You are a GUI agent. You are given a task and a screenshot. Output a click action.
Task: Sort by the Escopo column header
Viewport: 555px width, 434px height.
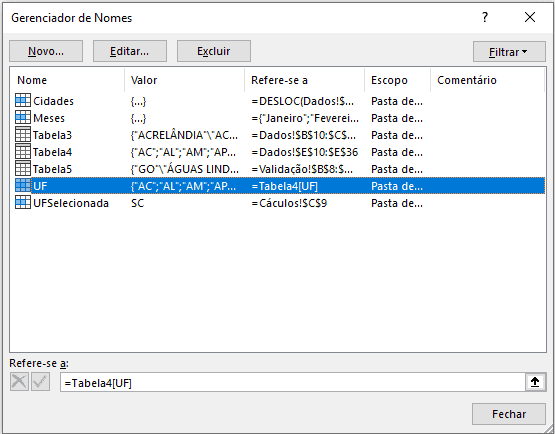coord(397,80)
